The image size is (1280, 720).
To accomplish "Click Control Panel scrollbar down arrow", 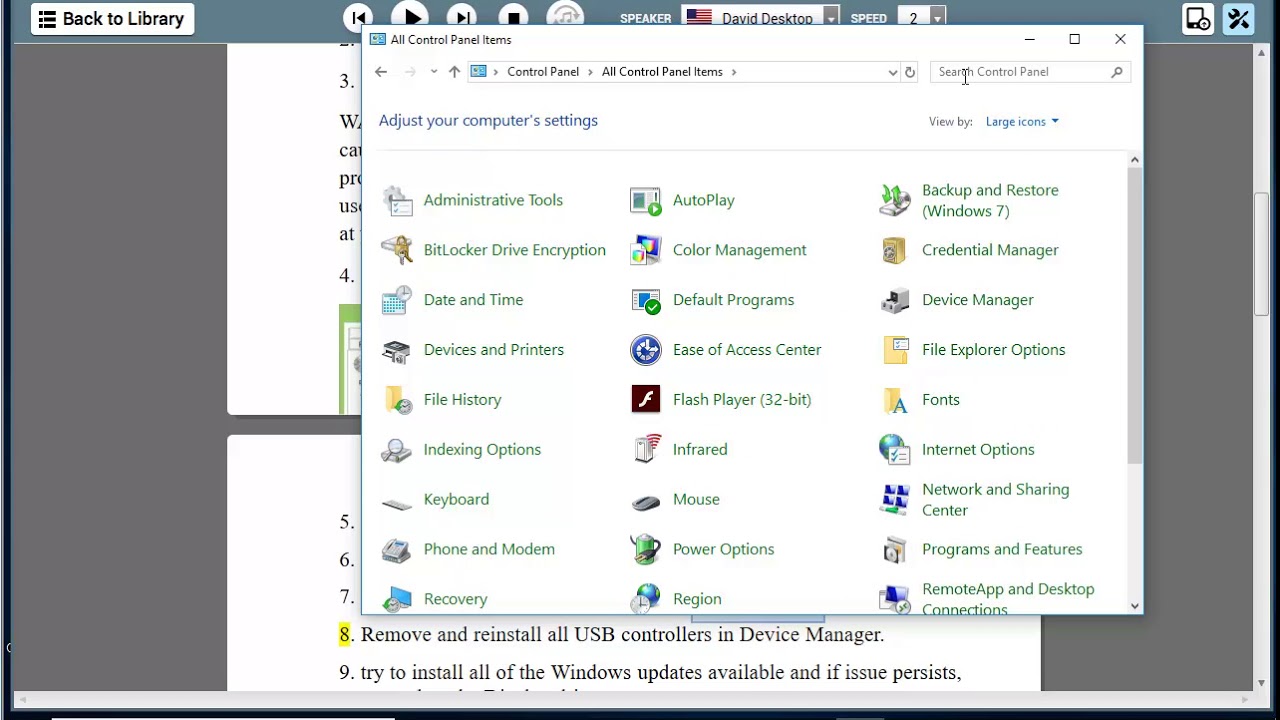I will click(x=1134, y=606).
